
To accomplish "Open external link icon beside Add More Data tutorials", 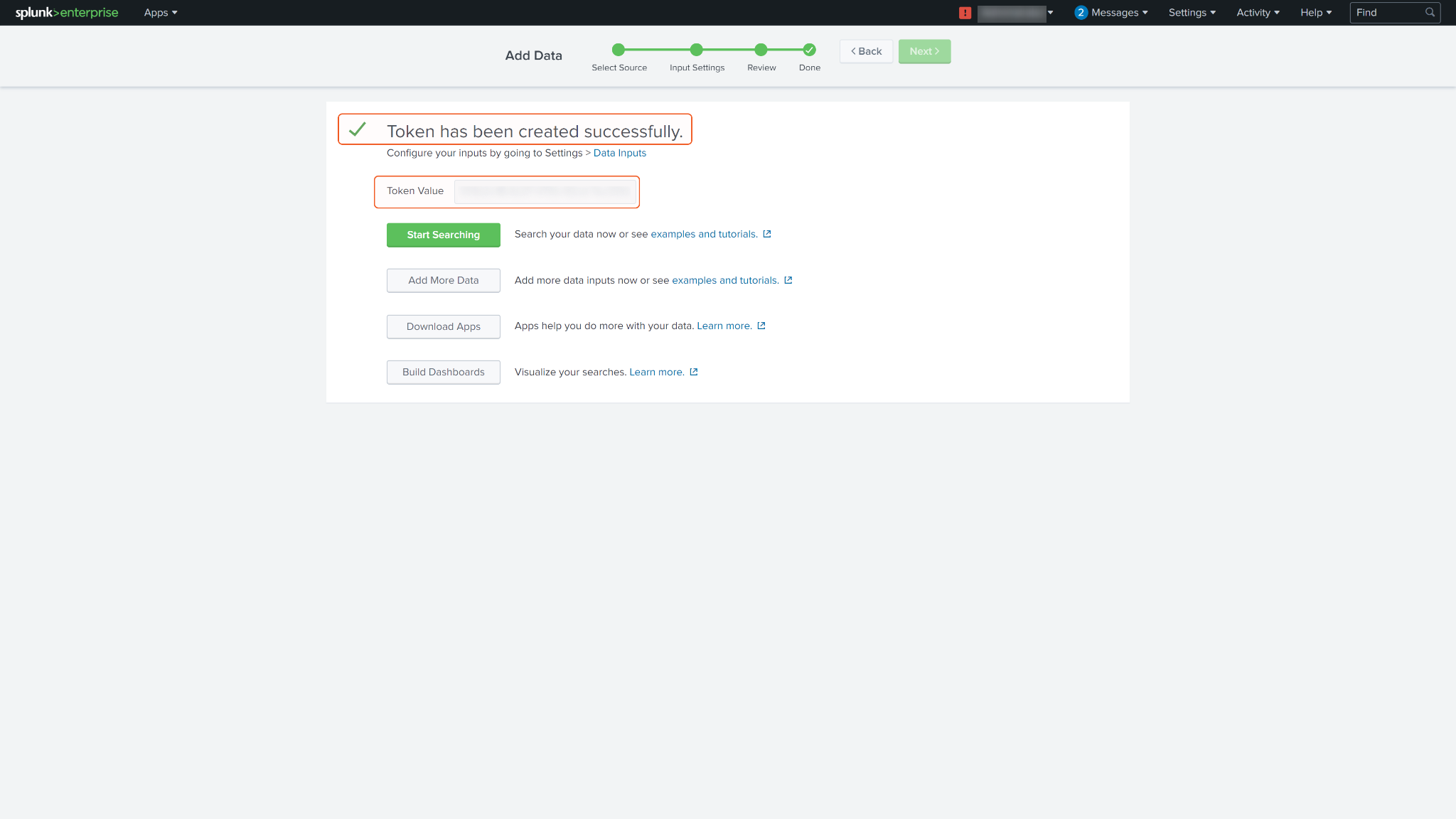I will point(788,280).
